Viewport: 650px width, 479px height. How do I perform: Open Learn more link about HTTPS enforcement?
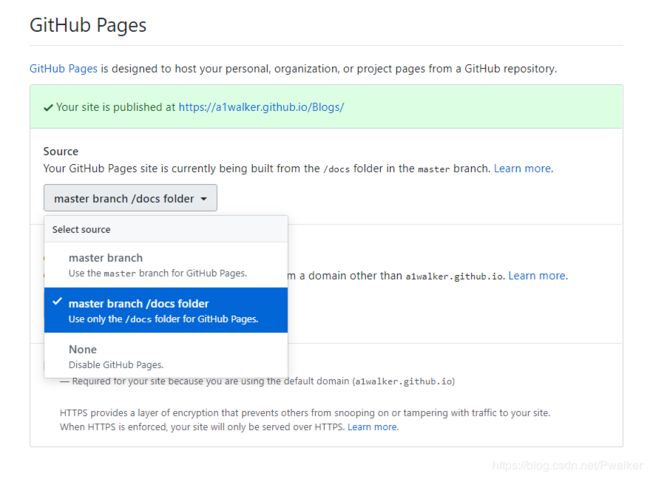click(373, 427)
